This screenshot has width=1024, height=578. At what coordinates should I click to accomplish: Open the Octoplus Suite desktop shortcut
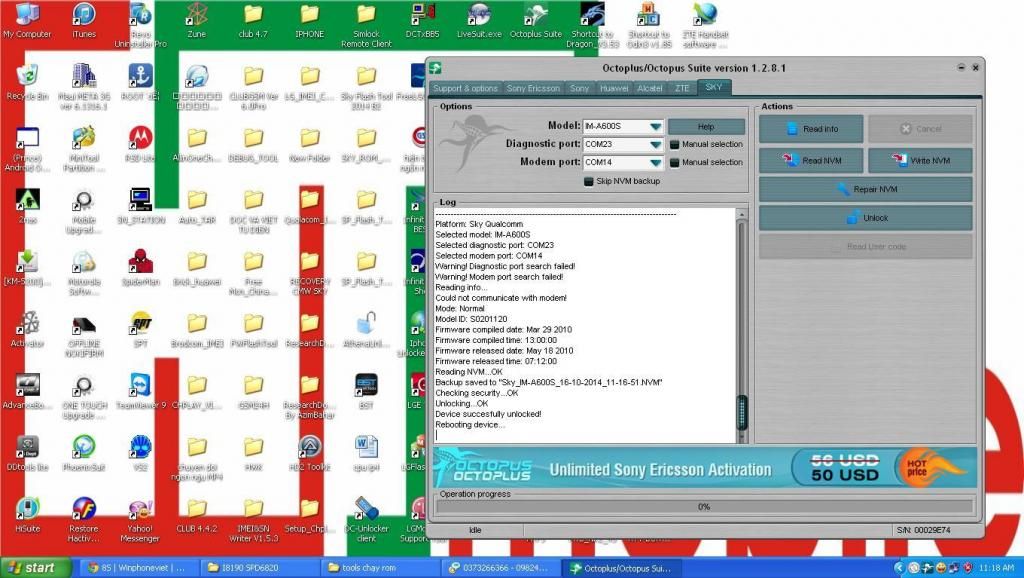536,21
